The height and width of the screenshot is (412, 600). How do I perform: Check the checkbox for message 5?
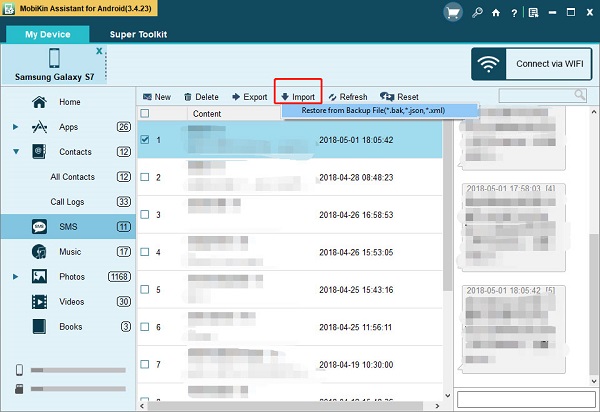(145, 290)
